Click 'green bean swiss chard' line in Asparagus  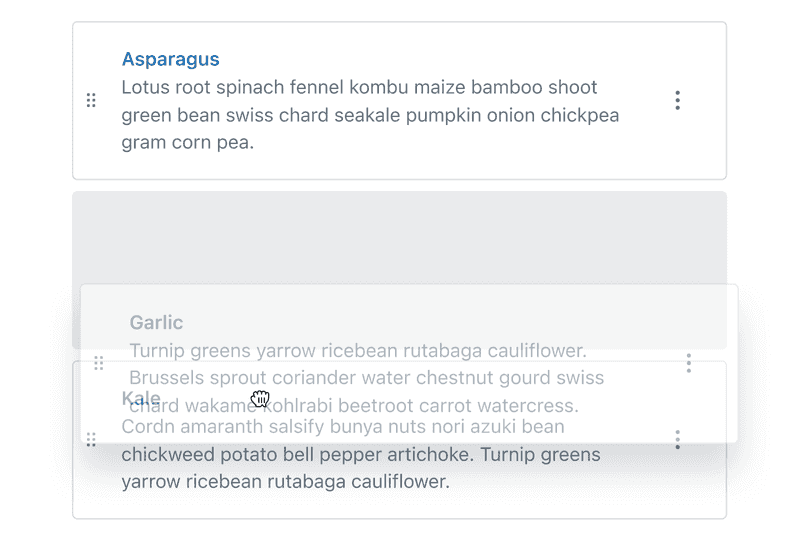370,115
